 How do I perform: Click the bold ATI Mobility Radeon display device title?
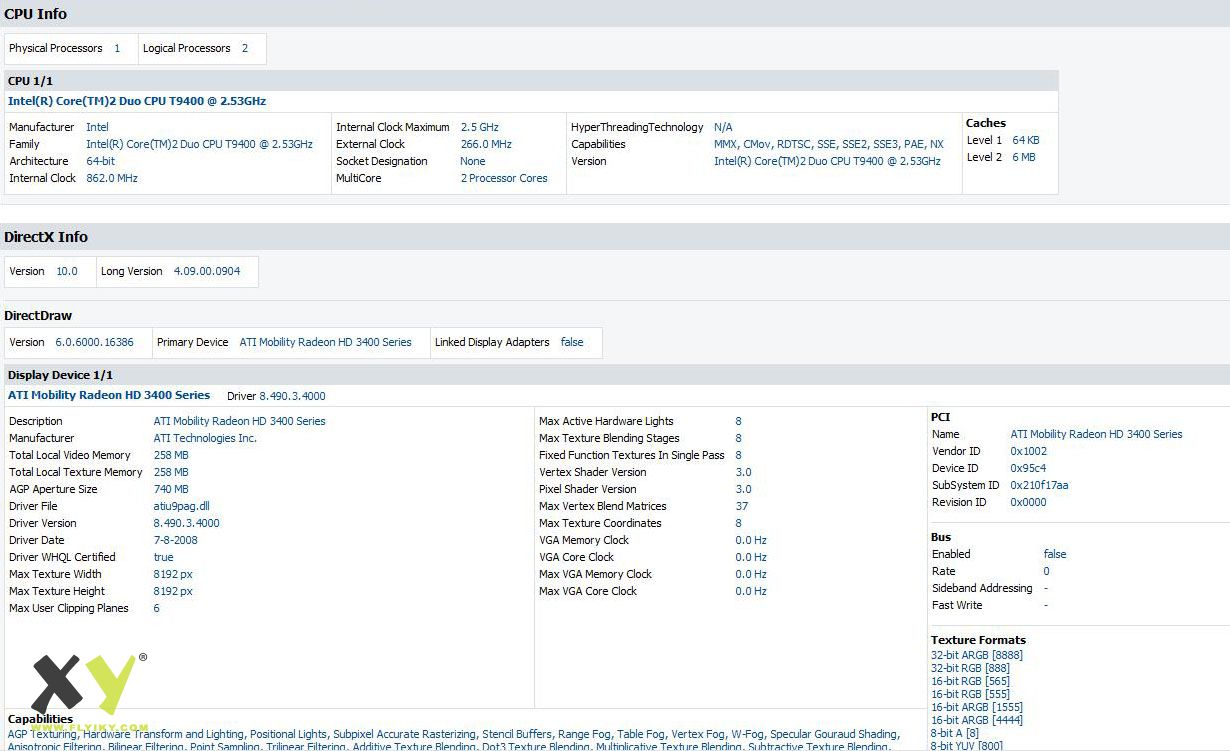pos(109,395)
